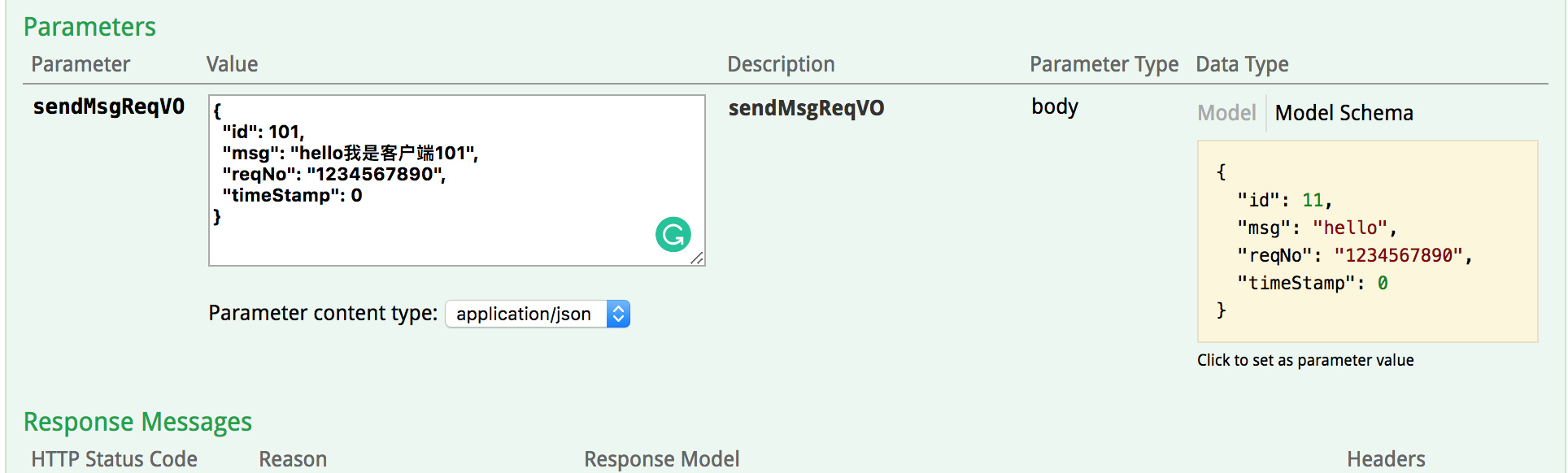This screenshot has width=1568, height=473.
Task: Click the Response Messages heading
Action: (137, 422)
